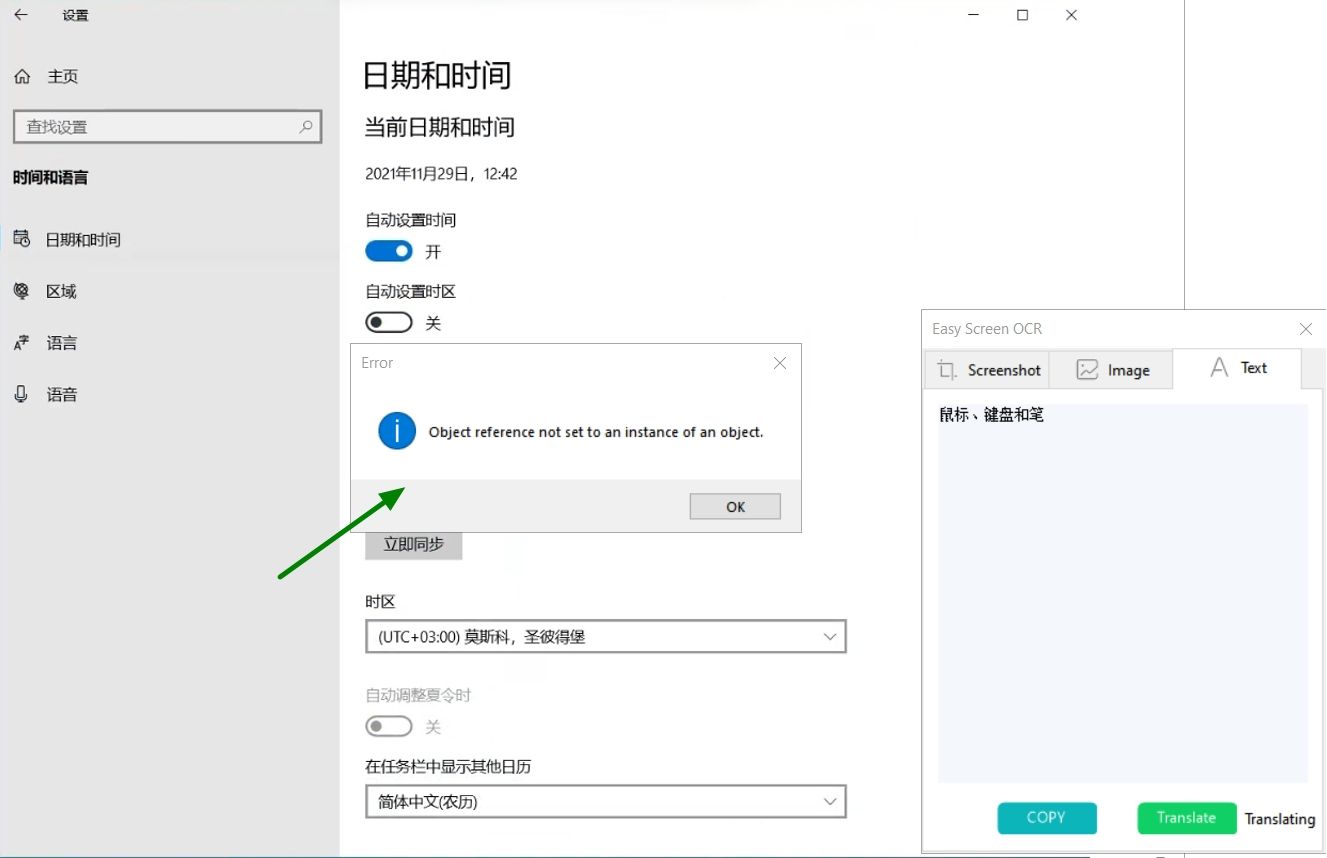Click the blue info icon in Error dialog
This screenshot has height=858, width=1327.
(x=397, y=431)
